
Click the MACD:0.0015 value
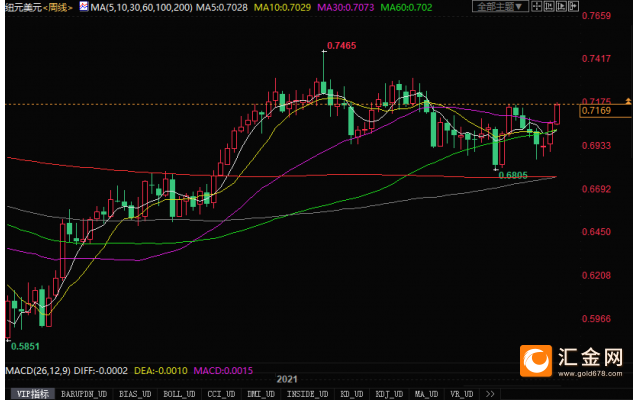(223, 371)
